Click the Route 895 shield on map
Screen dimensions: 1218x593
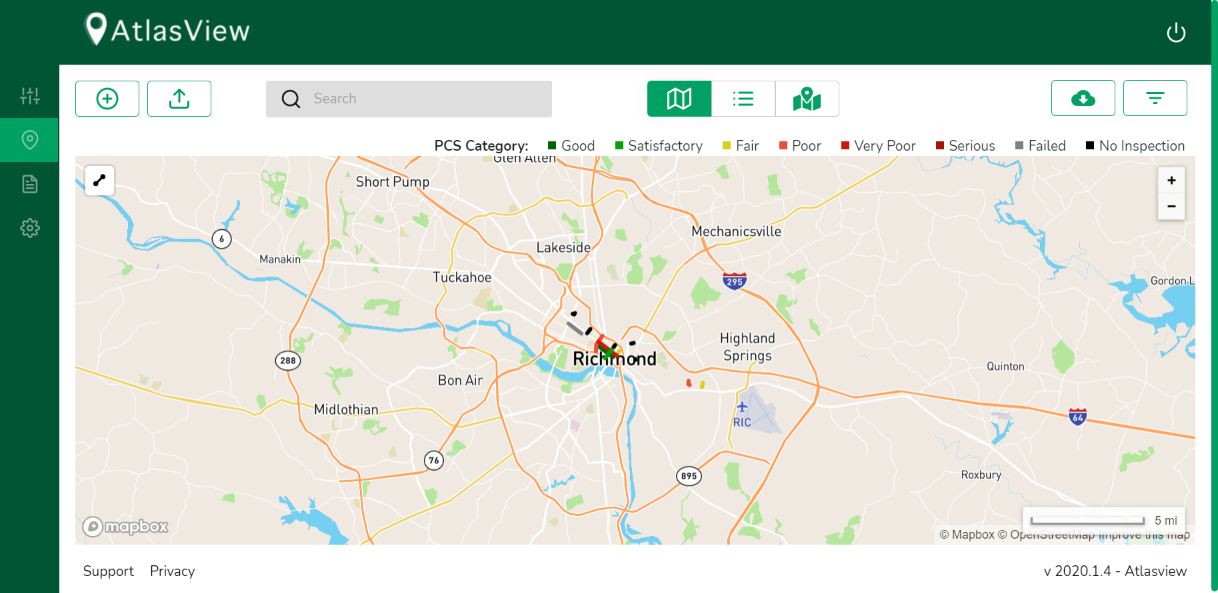click(688, 476)
